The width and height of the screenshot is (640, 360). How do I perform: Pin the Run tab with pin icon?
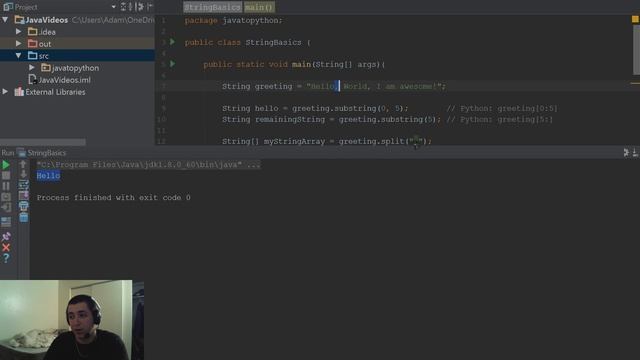coord(6,236)
